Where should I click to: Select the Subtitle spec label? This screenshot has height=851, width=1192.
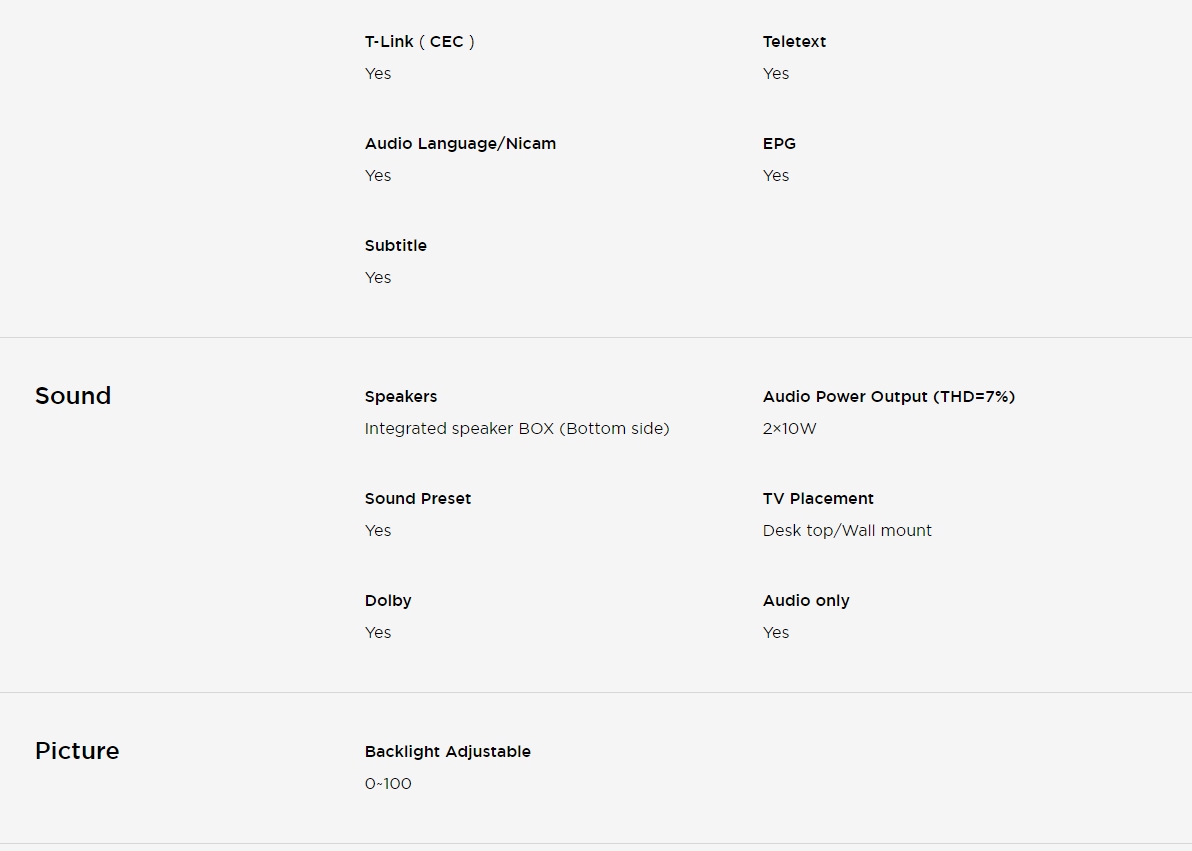tap(395, 246)
